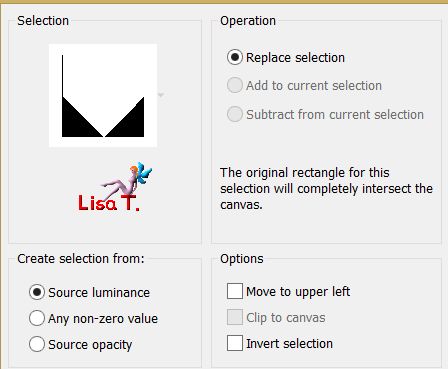Click the left black triangle in preview
Screen dimensions: 448x369
click(77, 122)
